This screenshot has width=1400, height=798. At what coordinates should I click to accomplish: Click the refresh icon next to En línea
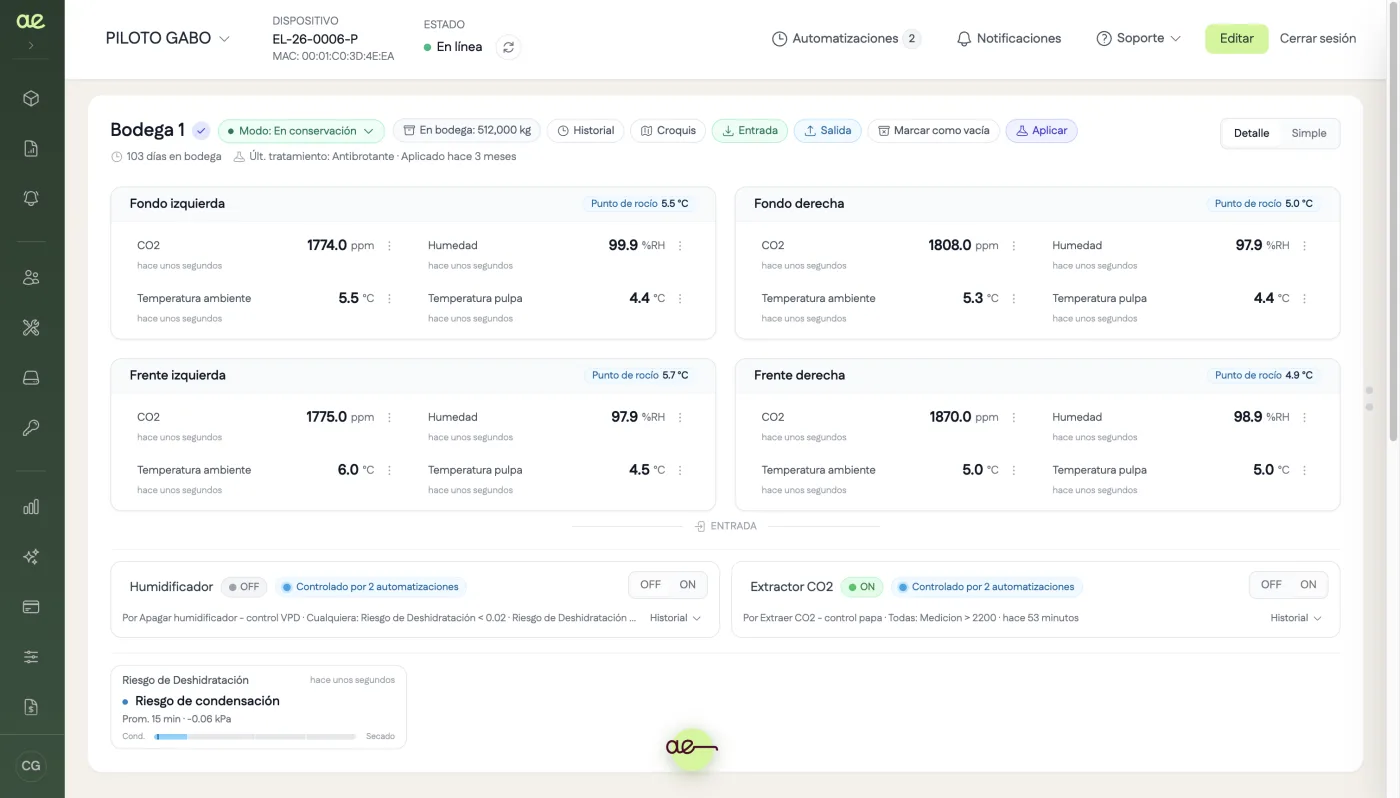tap(509, 47)
